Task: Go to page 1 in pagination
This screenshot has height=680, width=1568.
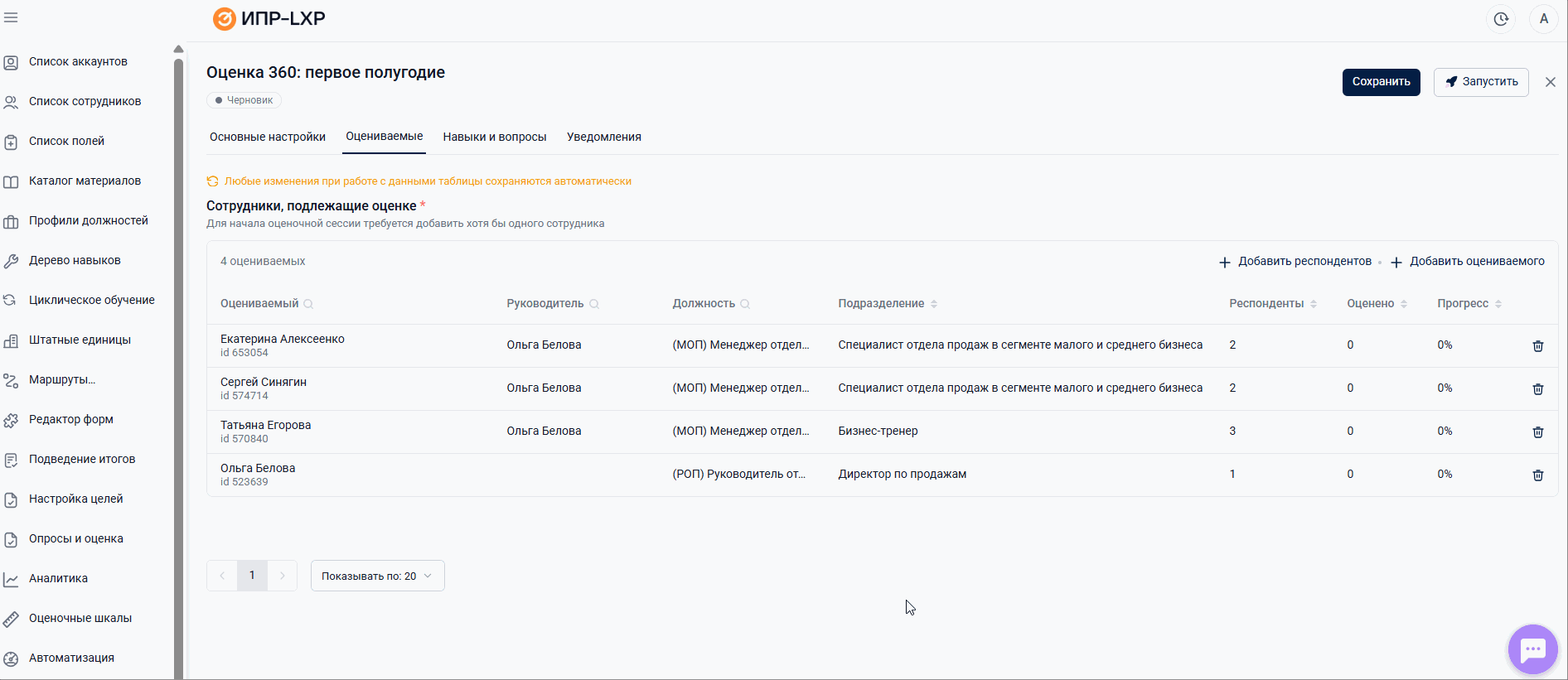Action: click(252, 576)
